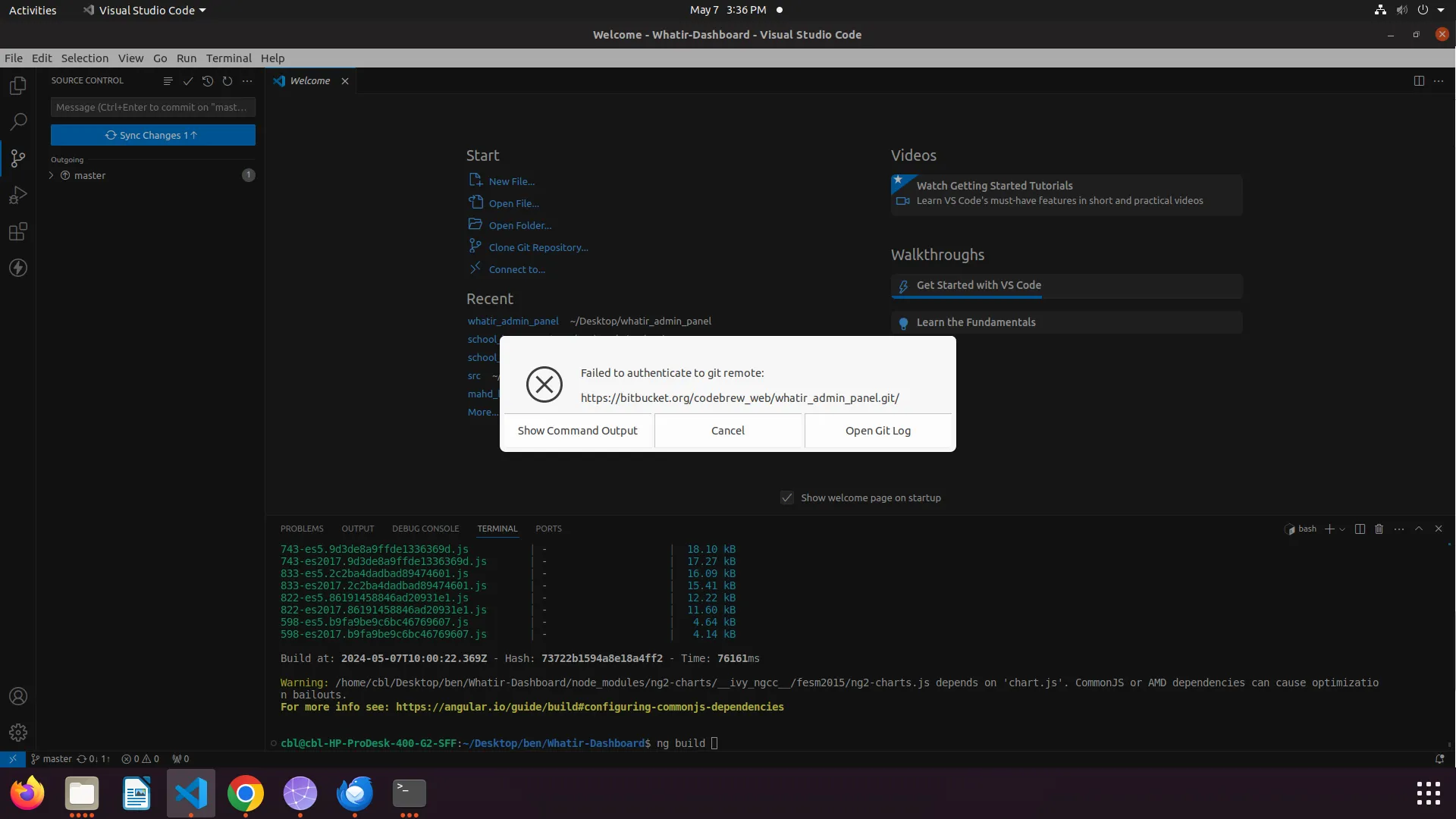The width and height of the screenshot is (1456, 819).
Task: Kill terminal with trash icon
Action: click(x=1379, y=529)
